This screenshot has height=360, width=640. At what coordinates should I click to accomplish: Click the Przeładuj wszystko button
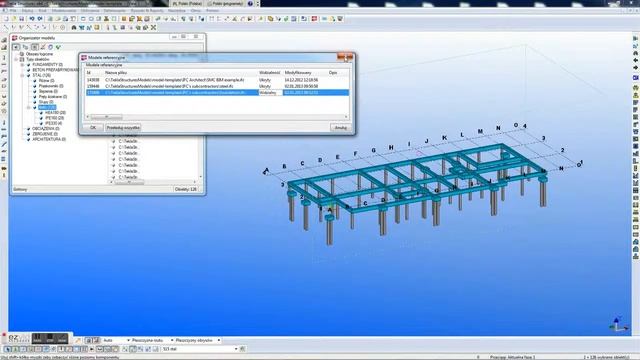123,128
